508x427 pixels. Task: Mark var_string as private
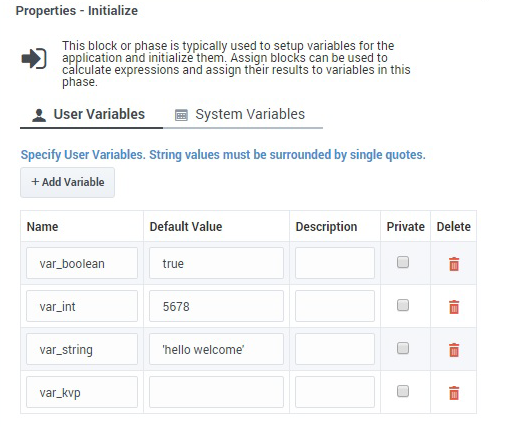(x=403, y=348)
